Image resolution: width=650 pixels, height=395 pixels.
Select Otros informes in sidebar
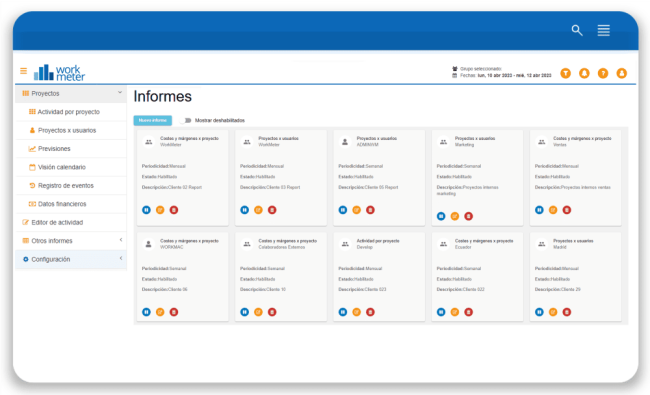pos(71,241)
